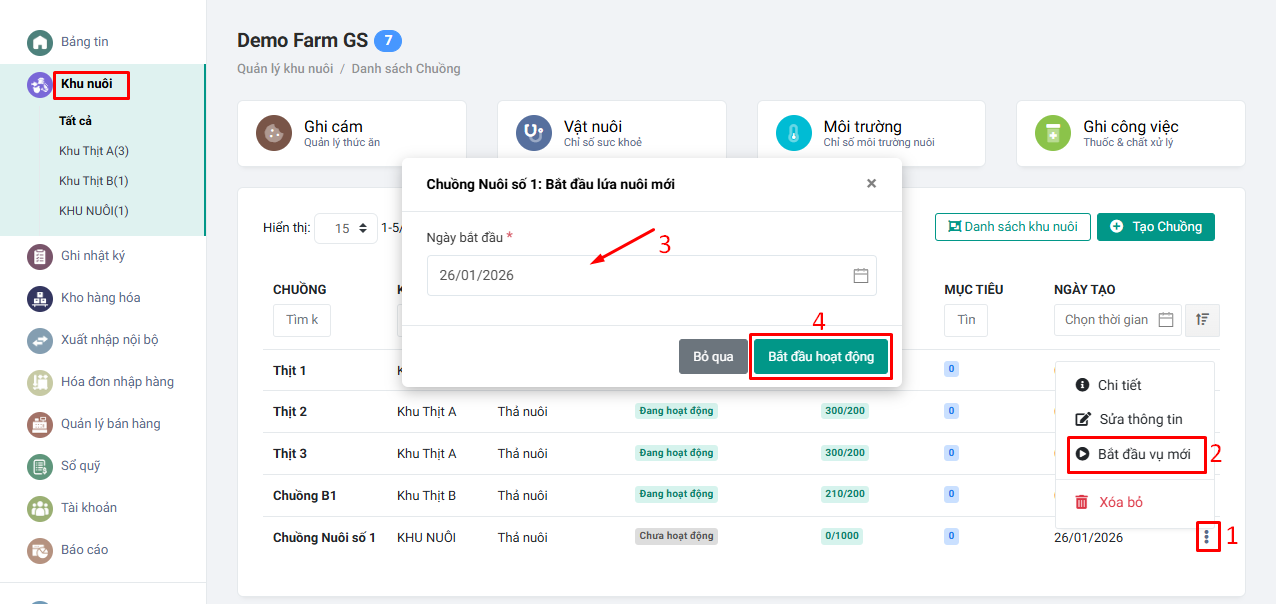Click the Ghi cám feed management icon
This screenshot has height=604, width=1279.
pos(273,133)
